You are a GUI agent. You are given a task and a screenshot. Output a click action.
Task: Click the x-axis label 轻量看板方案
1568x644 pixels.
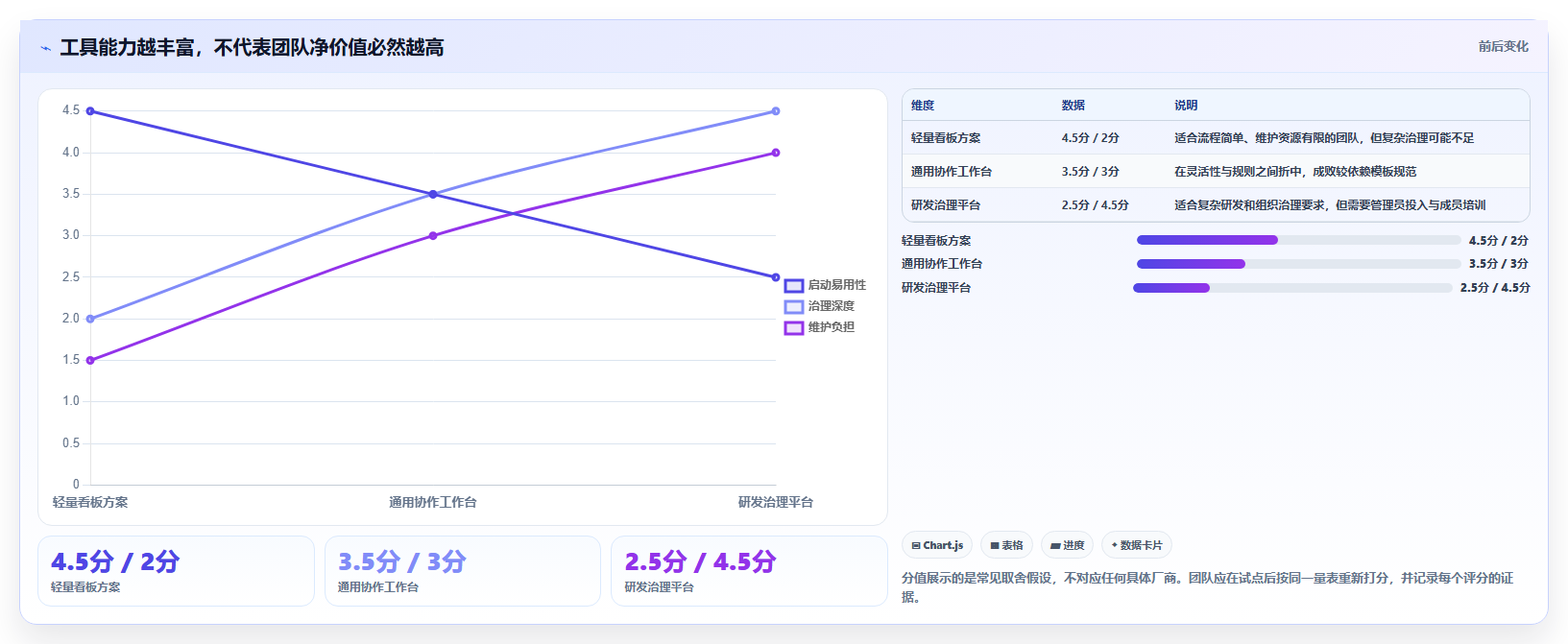point(90,502)
